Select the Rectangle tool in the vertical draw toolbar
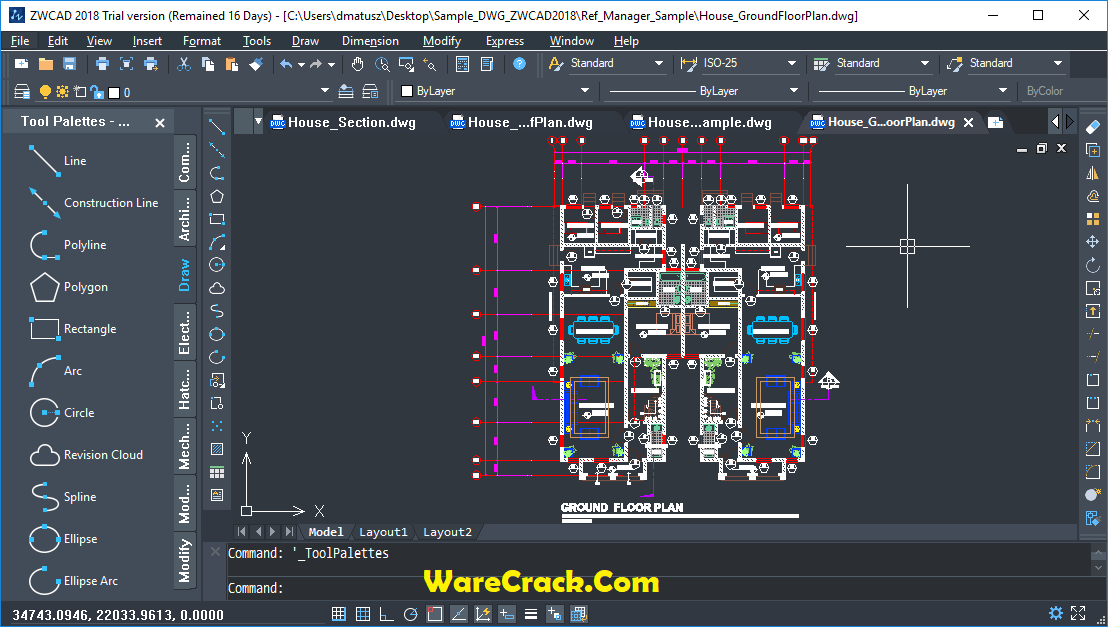The width and height of the screenshot is (1108, 627). (217, 219)
